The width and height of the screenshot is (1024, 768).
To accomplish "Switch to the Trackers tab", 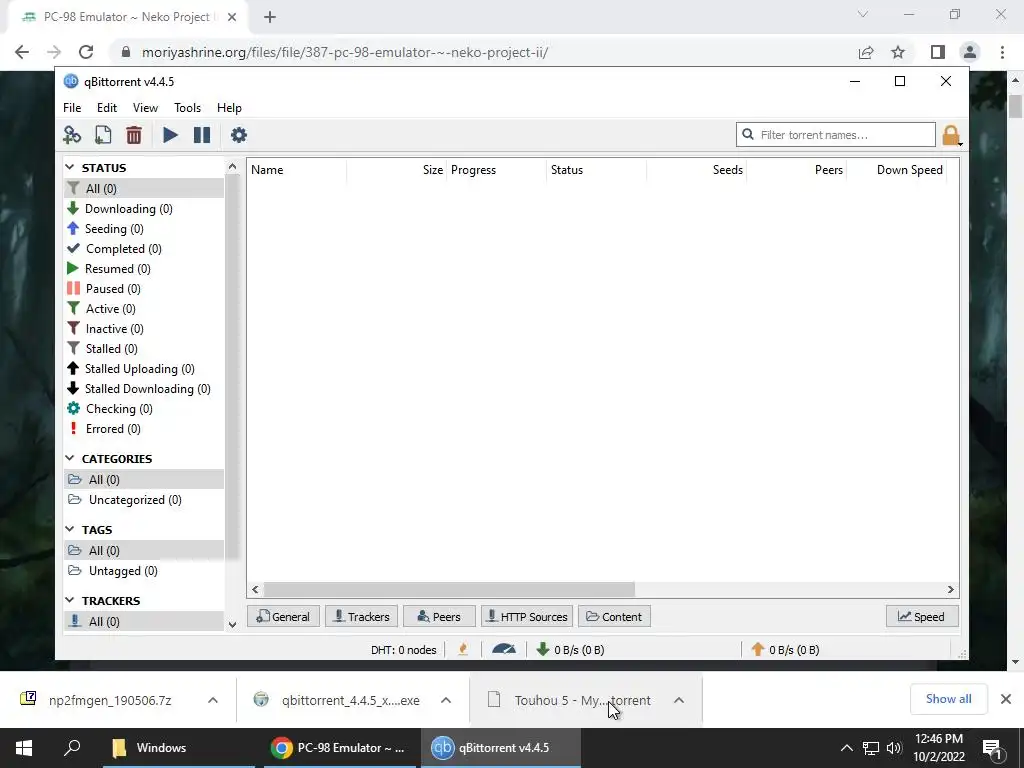I will pos(362,616).
